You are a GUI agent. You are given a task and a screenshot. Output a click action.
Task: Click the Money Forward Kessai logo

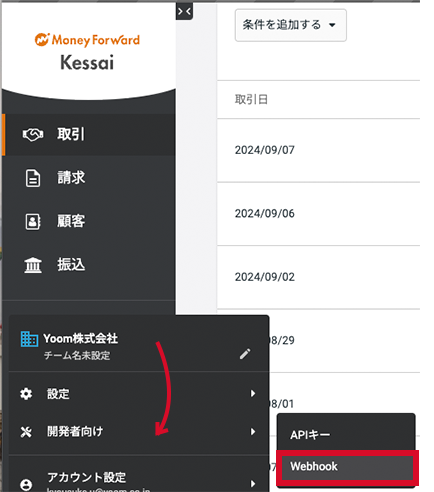click(x=87, y=52)
